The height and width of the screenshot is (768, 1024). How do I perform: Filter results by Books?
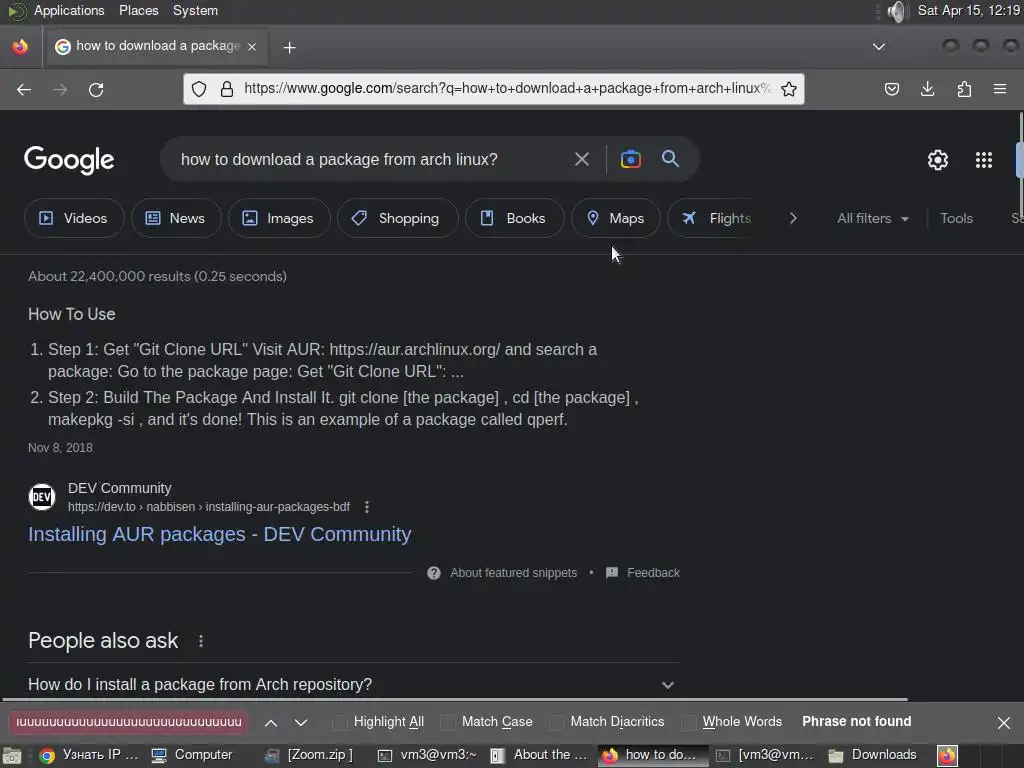click(x=514, y=218)
